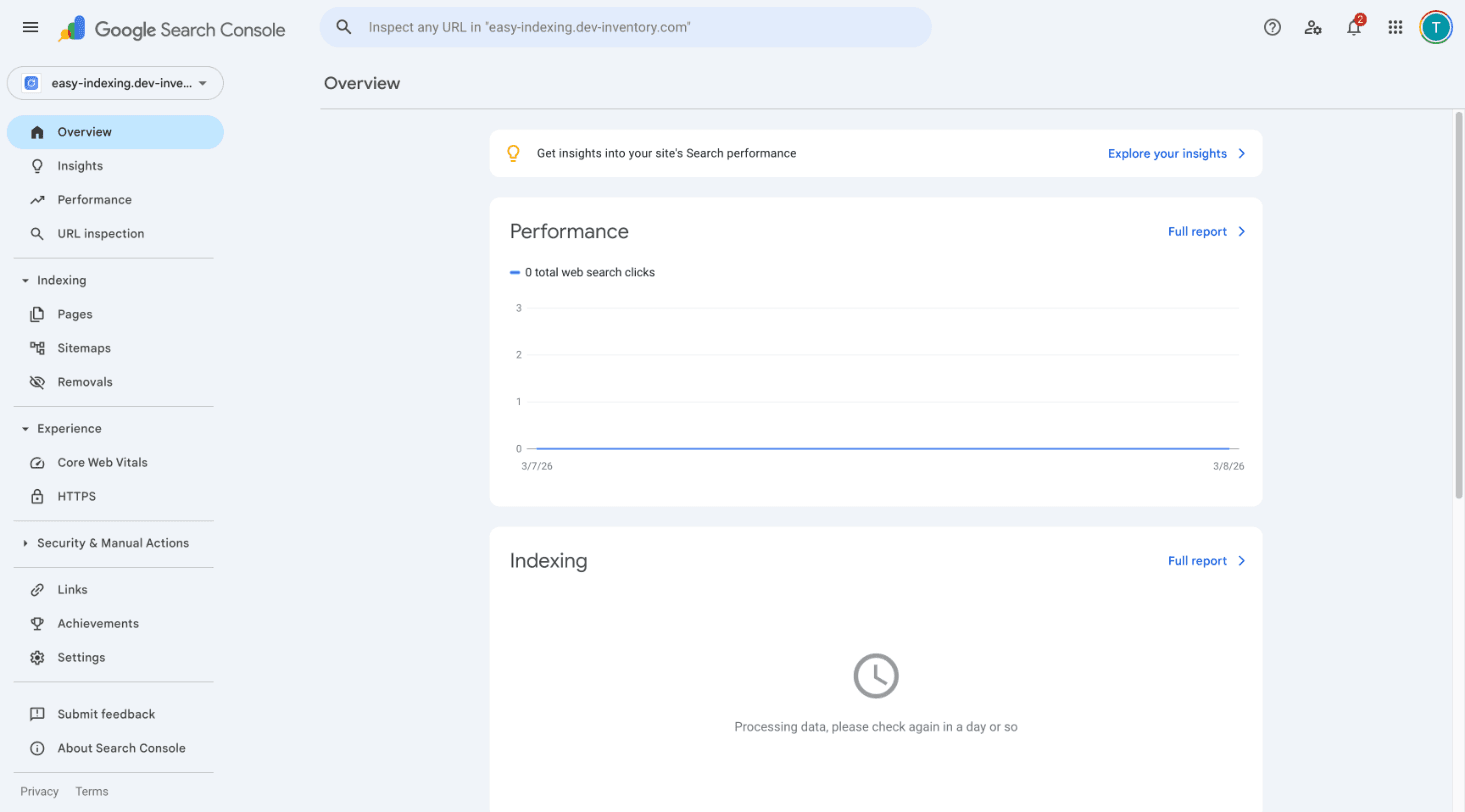Click the help question mark icon
Screen dimensions: 1465x812
tap(1272, 27)
